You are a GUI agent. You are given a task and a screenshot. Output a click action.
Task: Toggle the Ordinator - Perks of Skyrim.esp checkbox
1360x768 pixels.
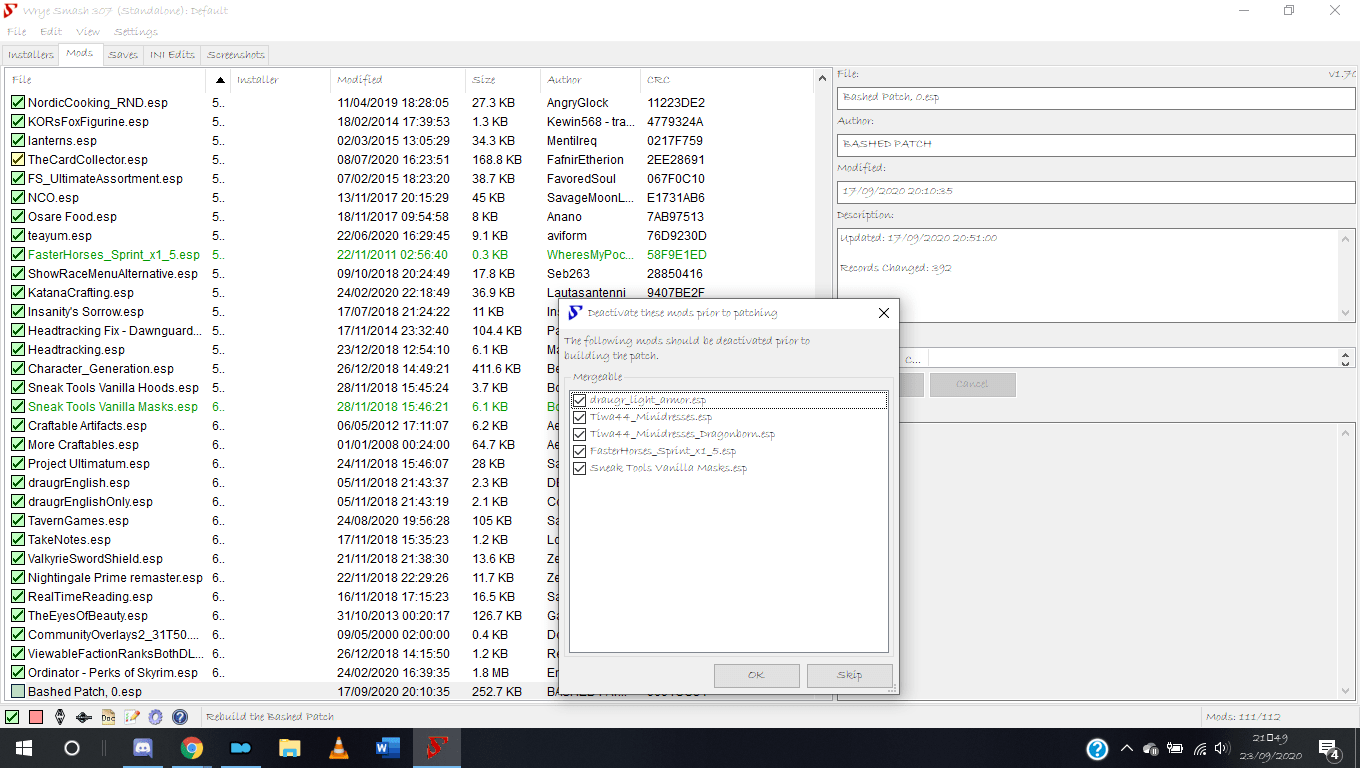coord(18,672)
